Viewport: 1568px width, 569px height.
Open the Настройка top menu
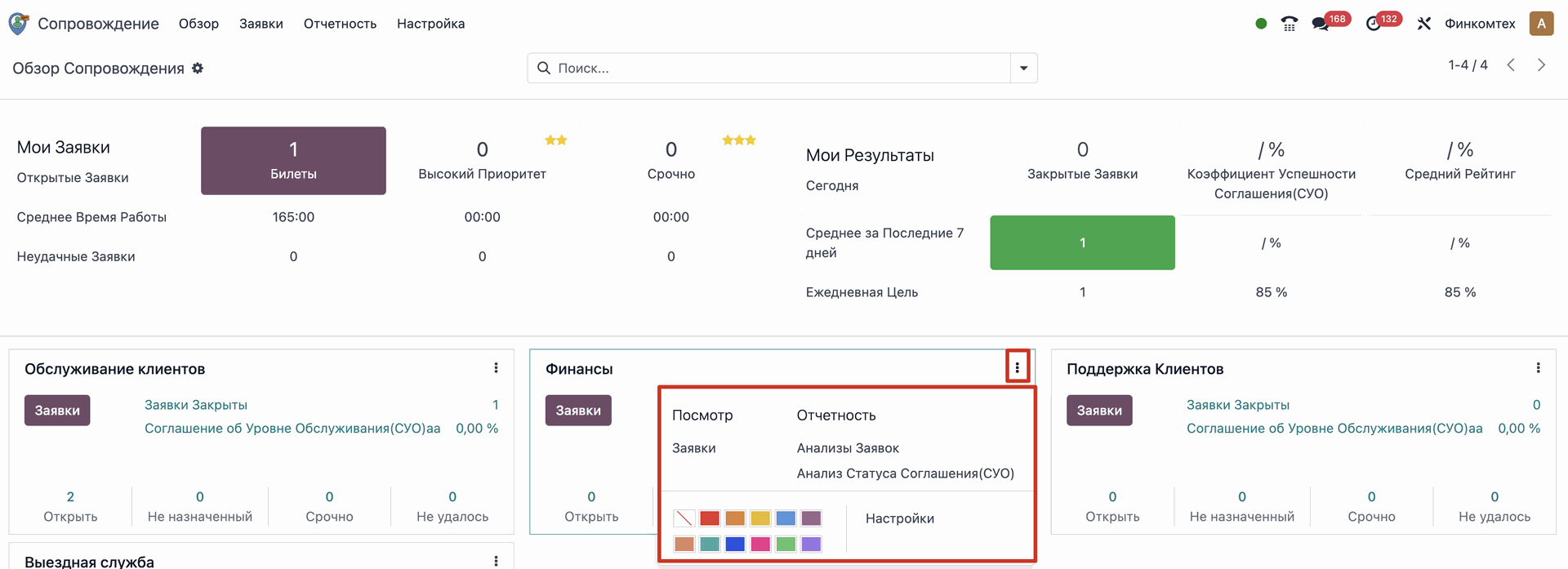430,24
